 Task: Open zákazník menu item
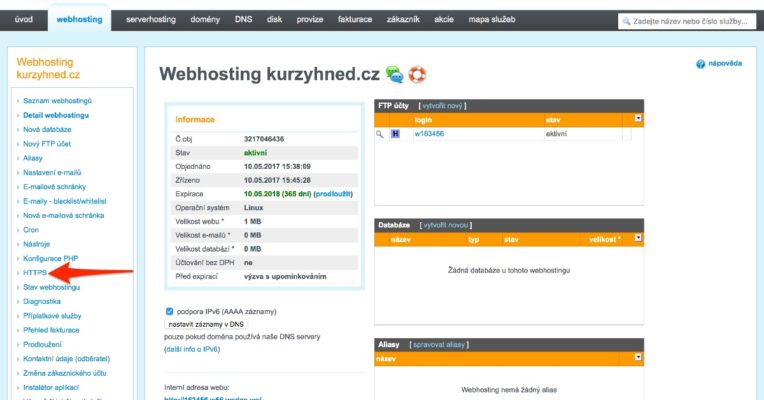click(x=403, y=19)
